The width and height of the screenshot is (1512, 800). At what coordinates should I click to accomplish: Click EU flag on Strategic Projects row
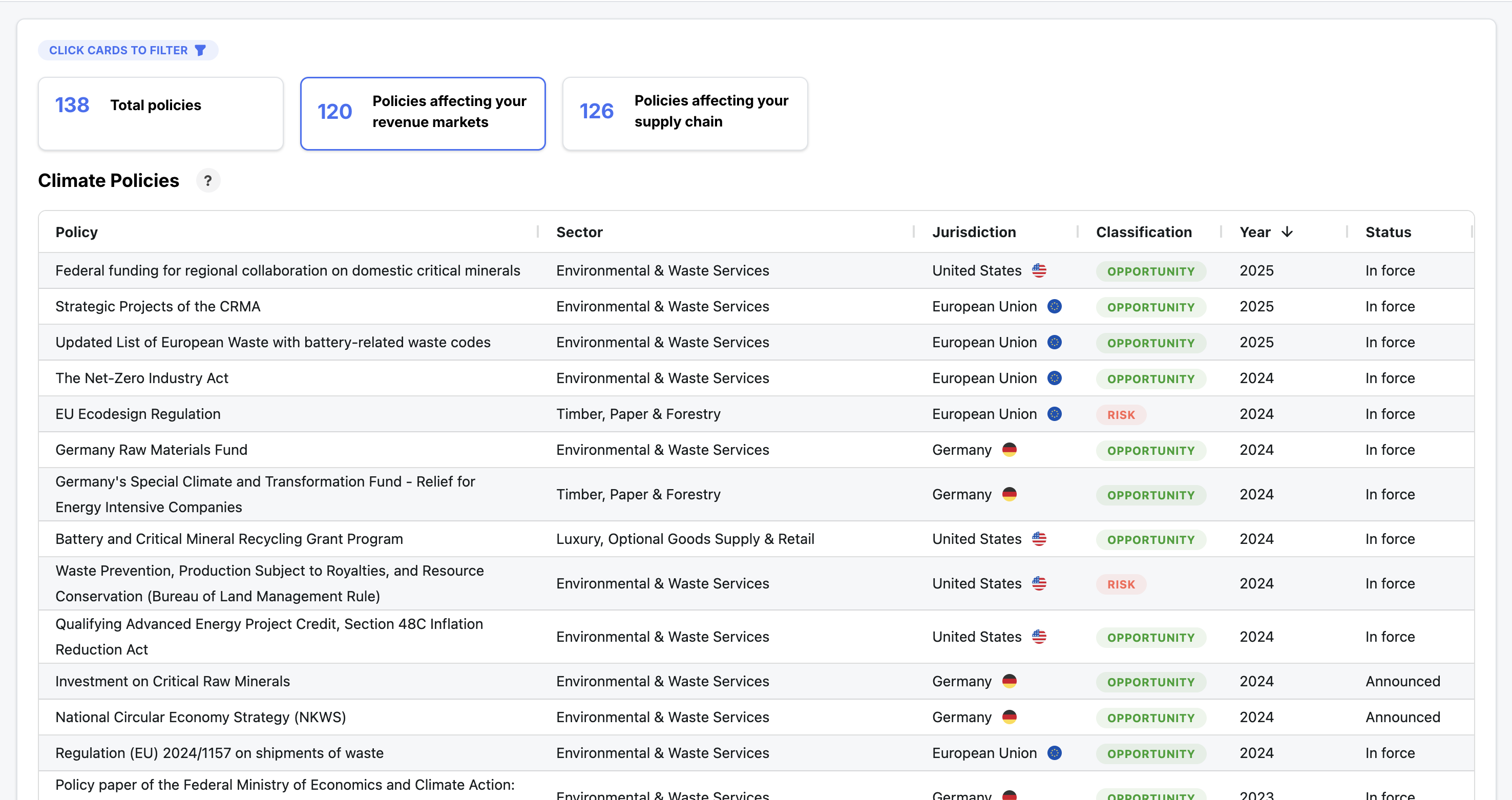coord(1054,306)
